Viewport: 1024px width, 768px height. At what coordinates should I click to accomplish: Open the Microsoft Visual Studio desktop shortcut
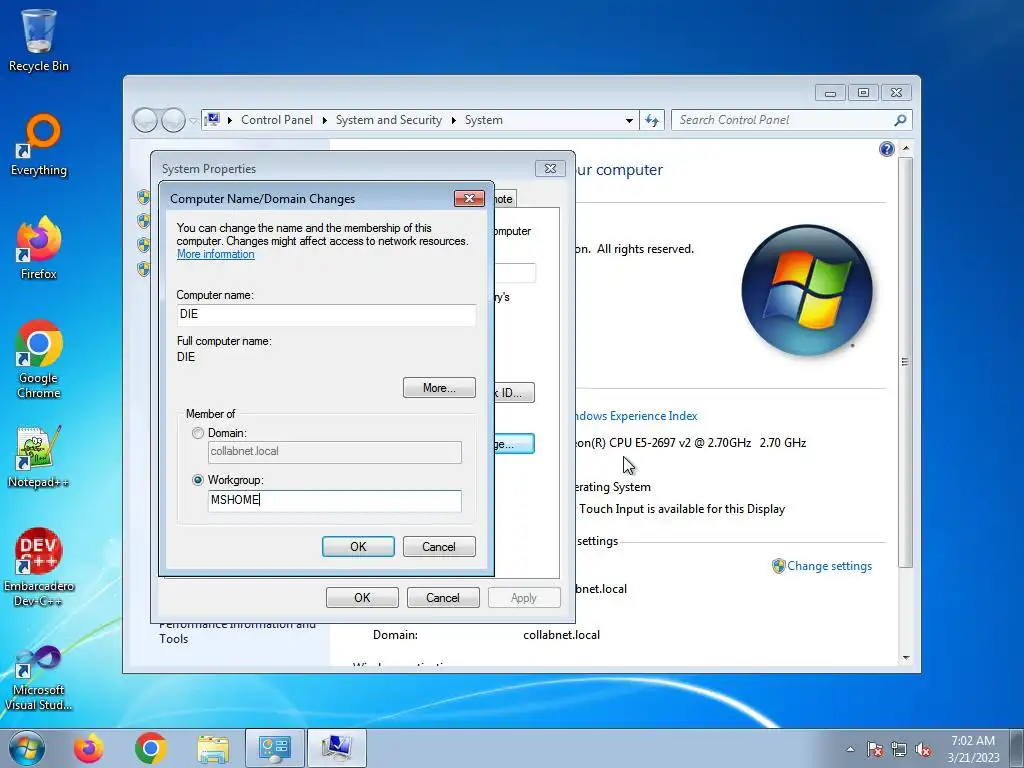tap(39, 678)
